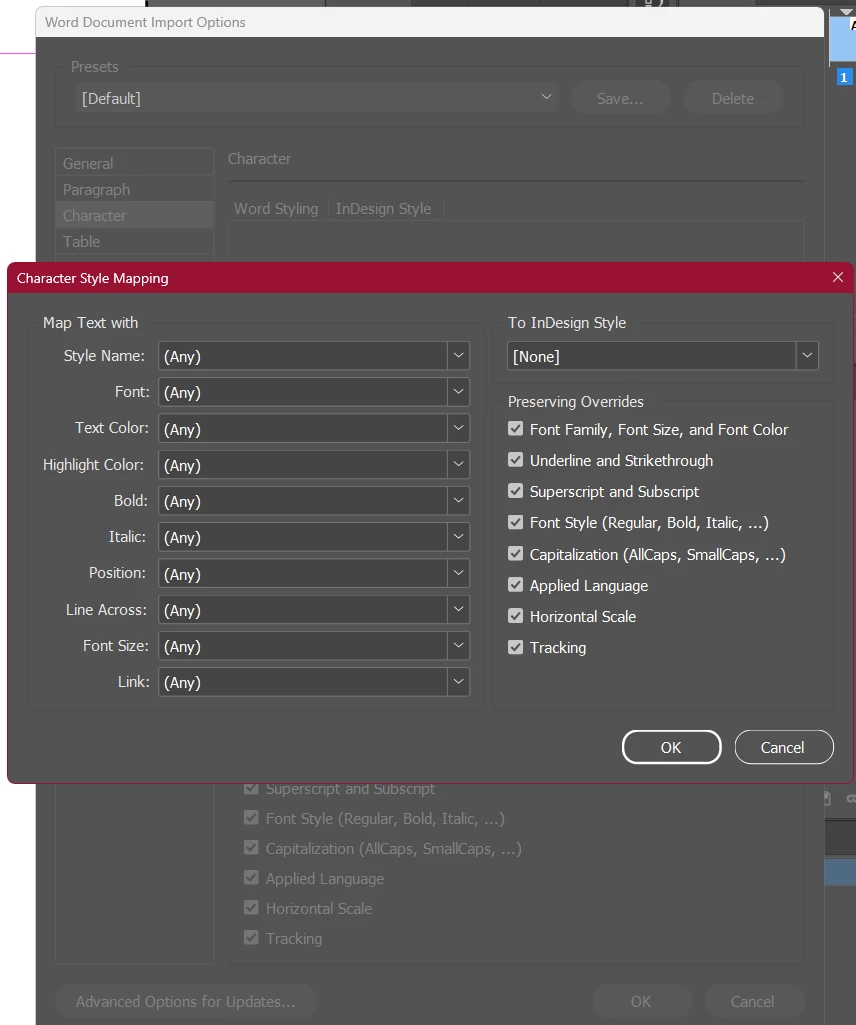
Task: Toggle Applied Language checkbox in mapping dialog
Action: click(515, 584)
